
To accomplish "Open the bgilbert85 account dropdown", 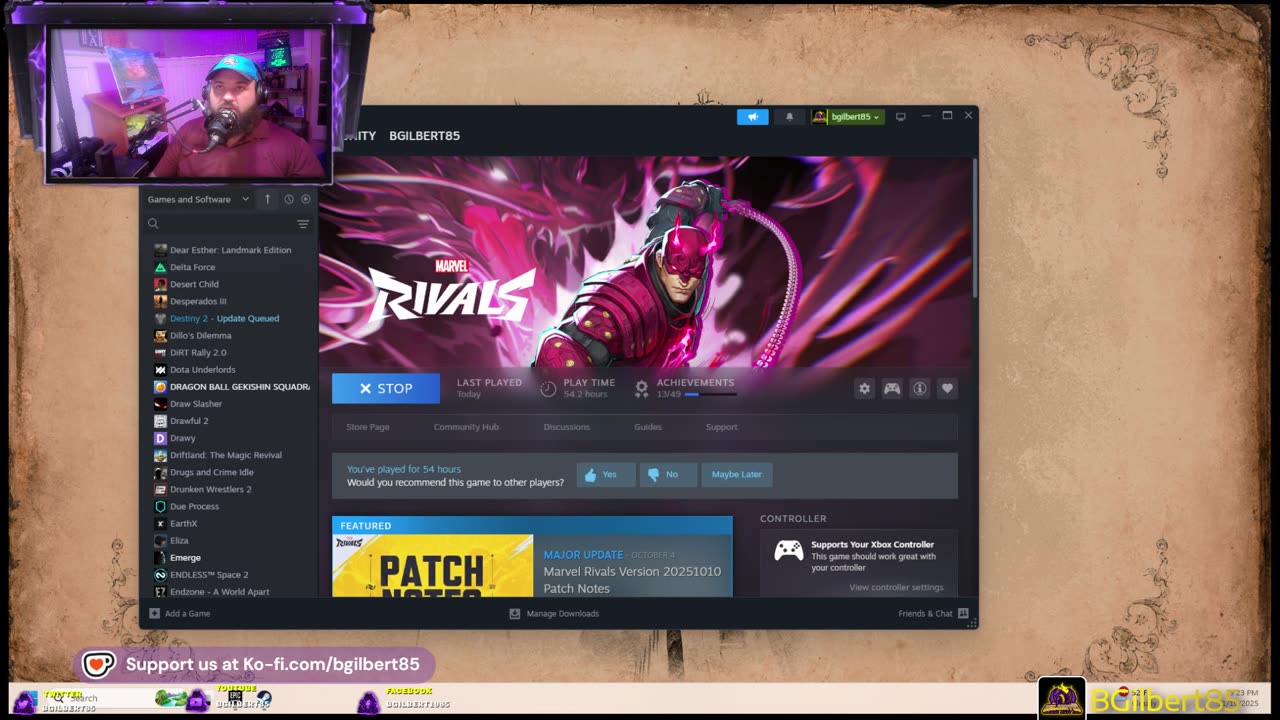I will coord(847,117).
